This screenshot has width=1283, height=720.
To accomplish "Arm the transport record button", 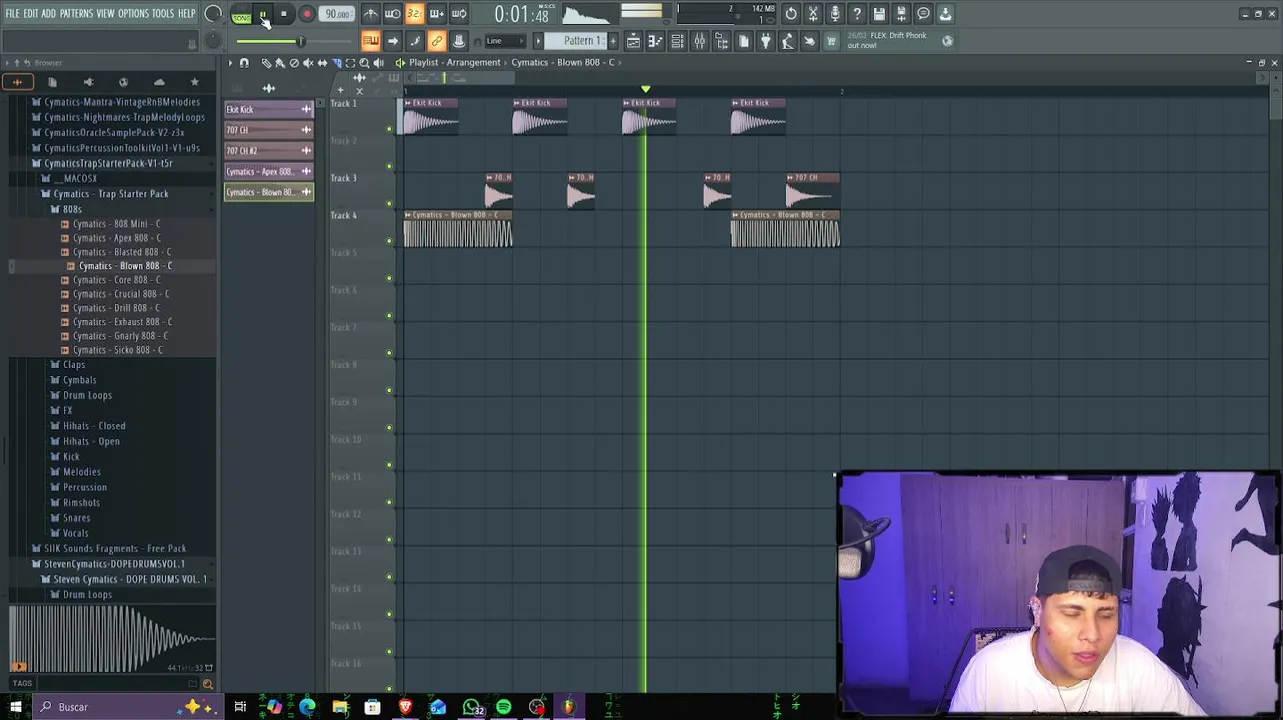I will [x=307, y=14].
